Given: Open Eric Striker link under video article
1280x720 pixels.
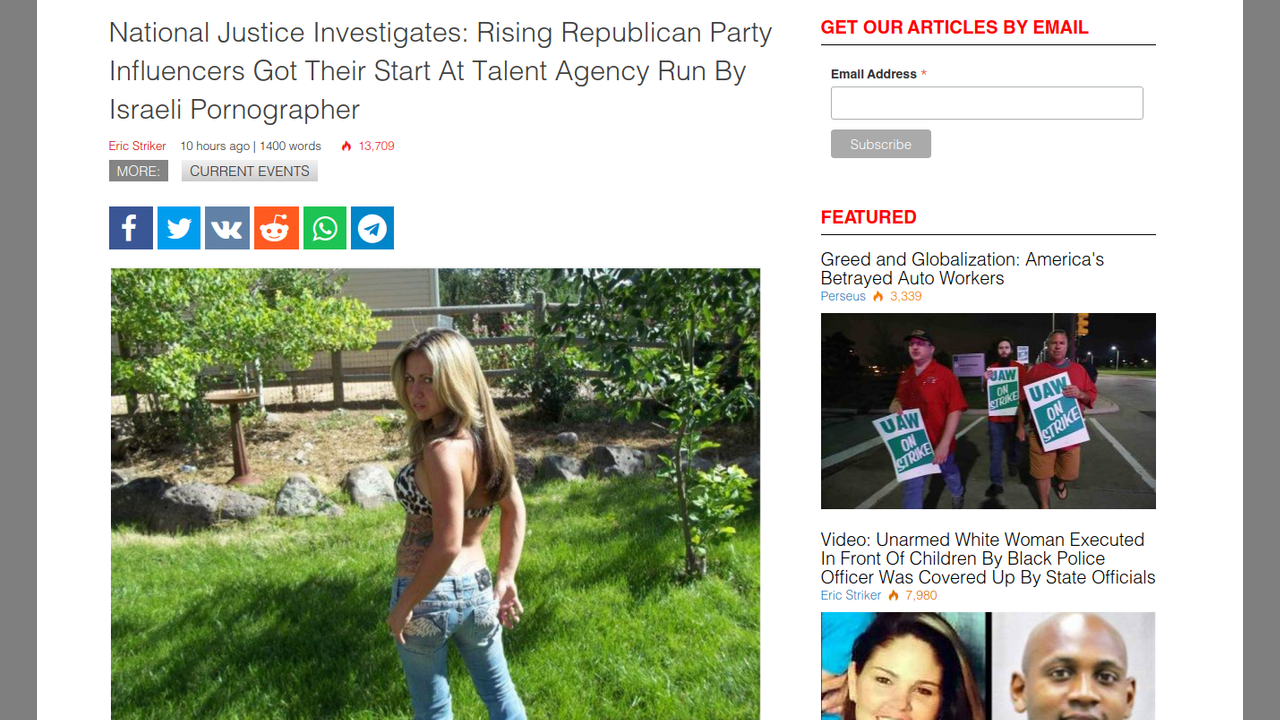Looking at the screenshot, I should [851, 595].
